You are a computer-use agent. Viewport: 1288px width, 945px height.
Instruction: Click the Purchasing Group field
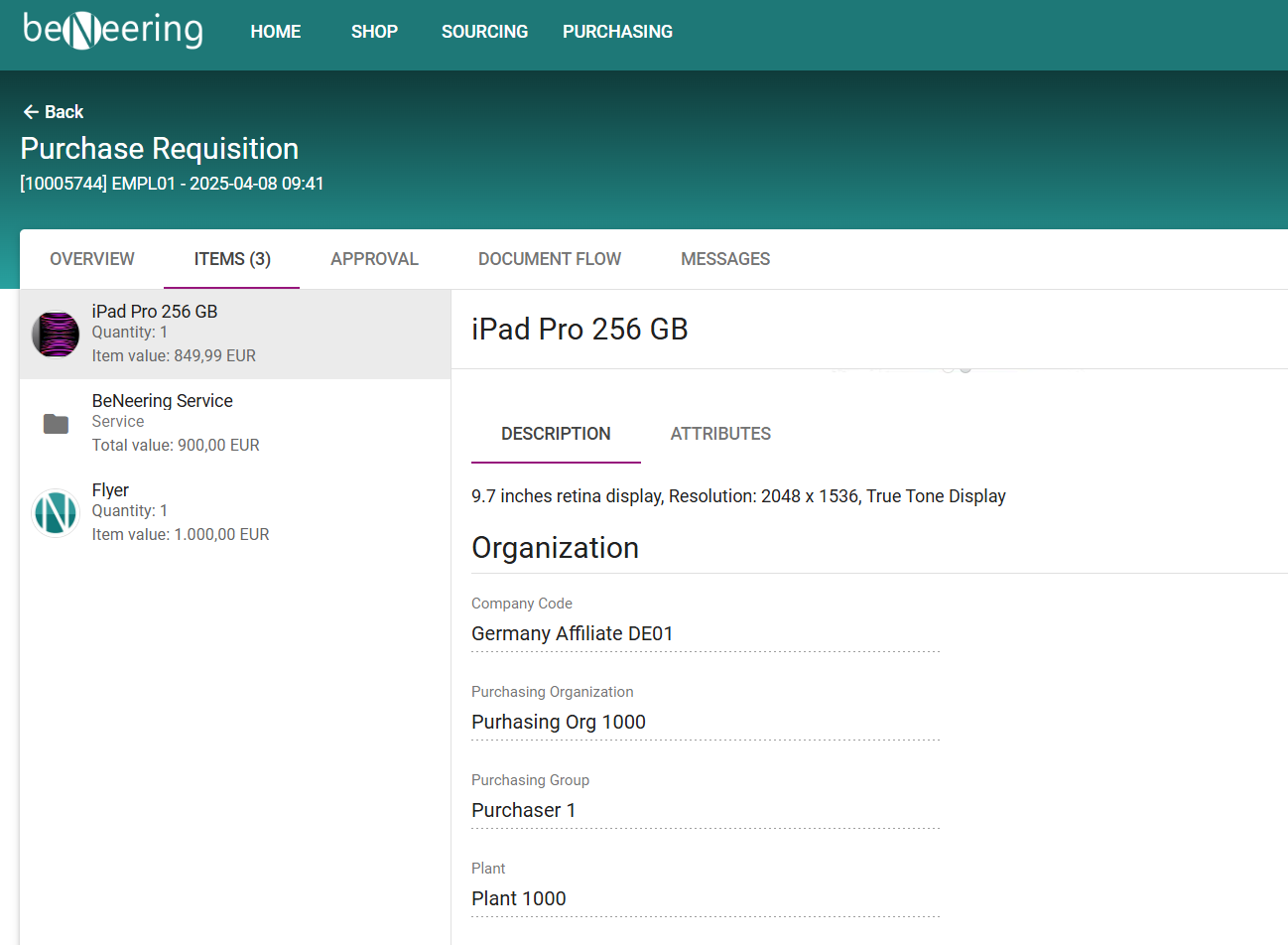[705, 810]
